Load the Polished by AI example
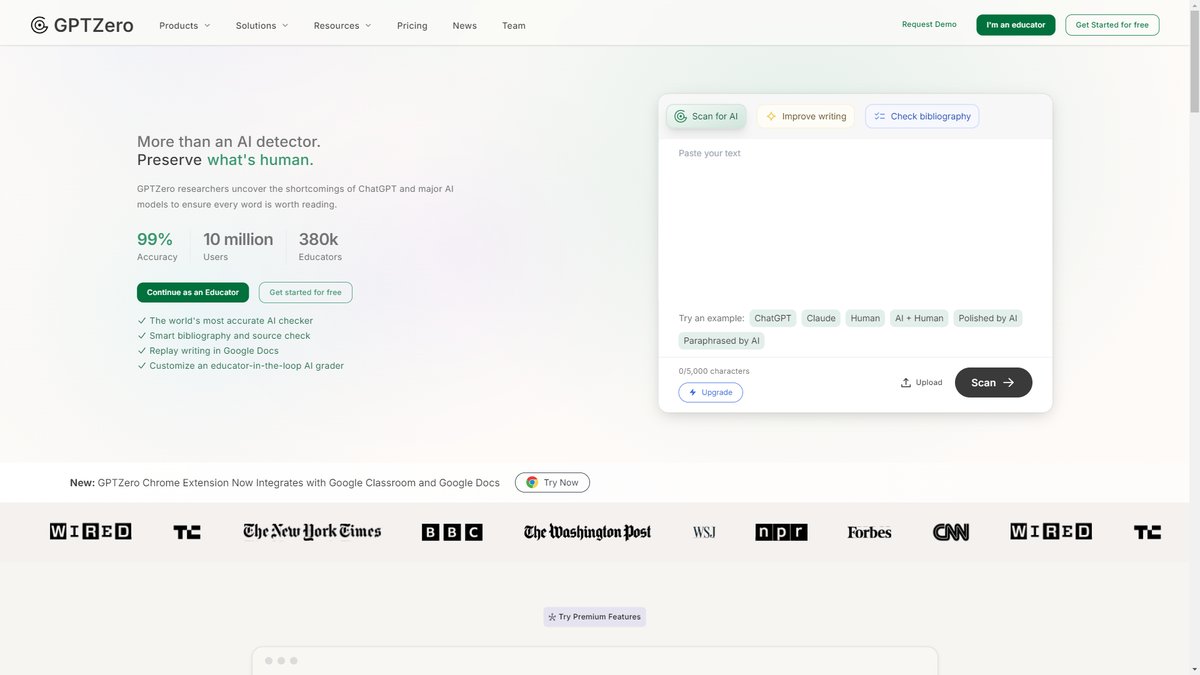This screenshot has width=1200, height=675. pyautogui.click(x=988, y=318)
